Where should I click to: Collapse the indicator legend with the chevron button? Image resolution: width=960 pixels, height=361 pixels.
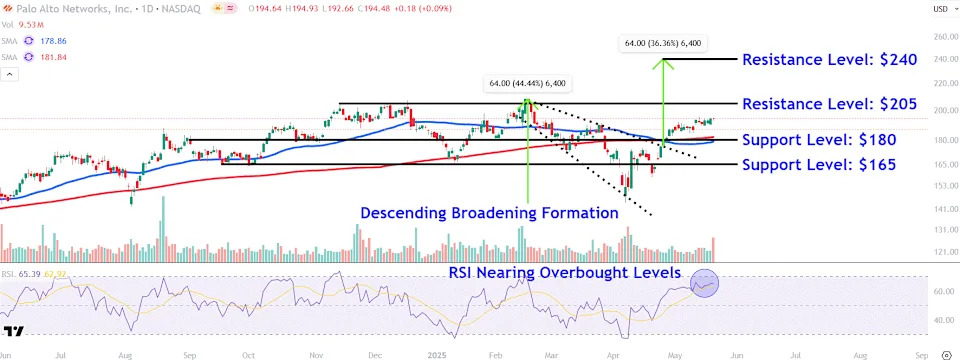pyautogui.click(x=10, y=75)
